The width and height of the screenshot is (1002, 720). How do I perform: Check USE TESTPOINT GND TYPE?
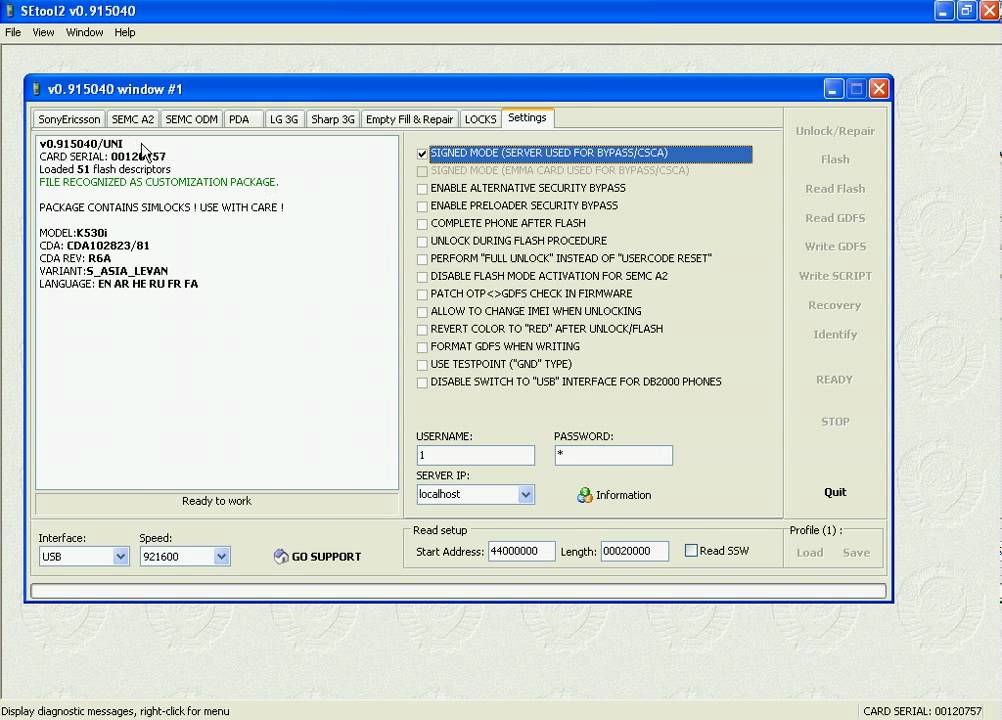click(x=422, y=365)
